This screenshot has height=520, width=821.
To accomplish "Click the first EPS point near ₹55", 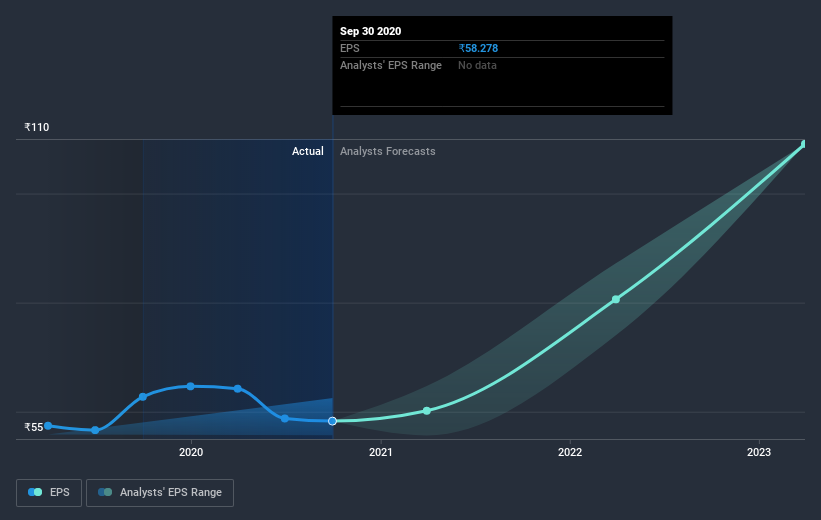I will [48, 426].
